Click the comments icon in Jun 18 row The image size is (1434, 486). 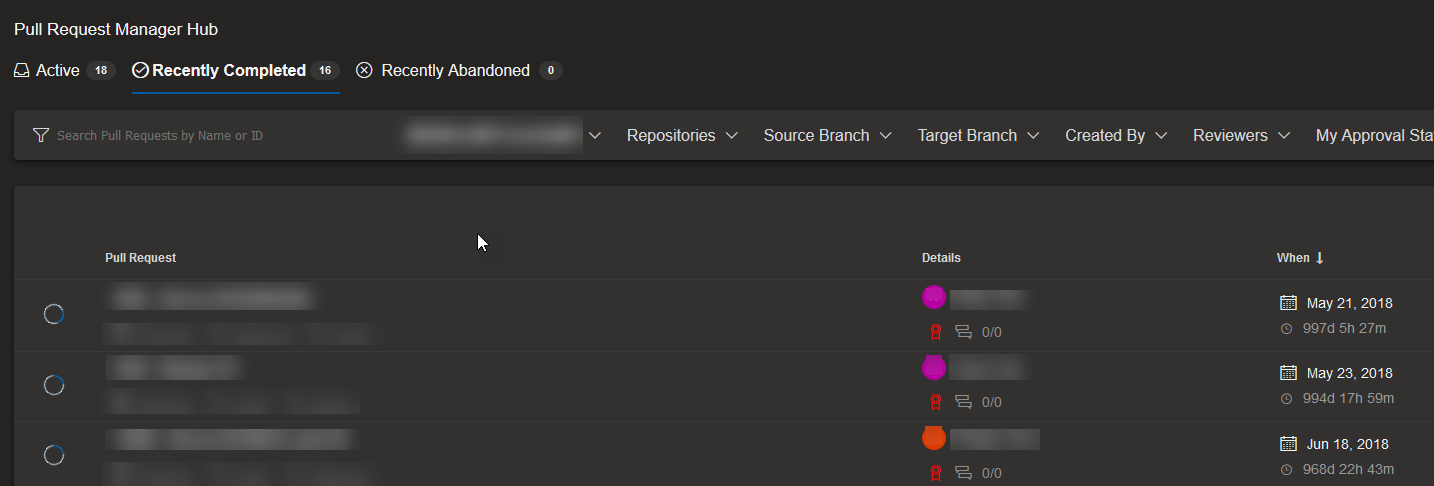[963, 472]
